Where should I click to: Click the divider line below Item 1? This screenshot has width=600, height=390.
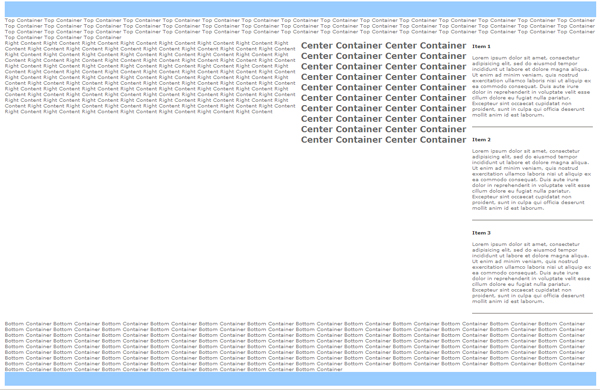(x=532, y=127)
